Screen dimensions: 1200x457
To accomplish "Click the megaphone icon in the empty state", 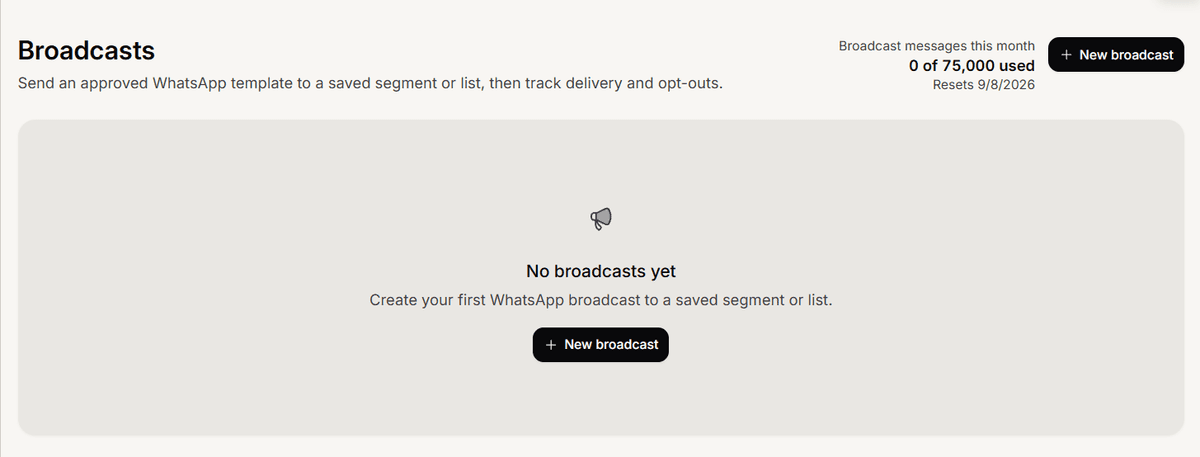I will tap(600, 219).
